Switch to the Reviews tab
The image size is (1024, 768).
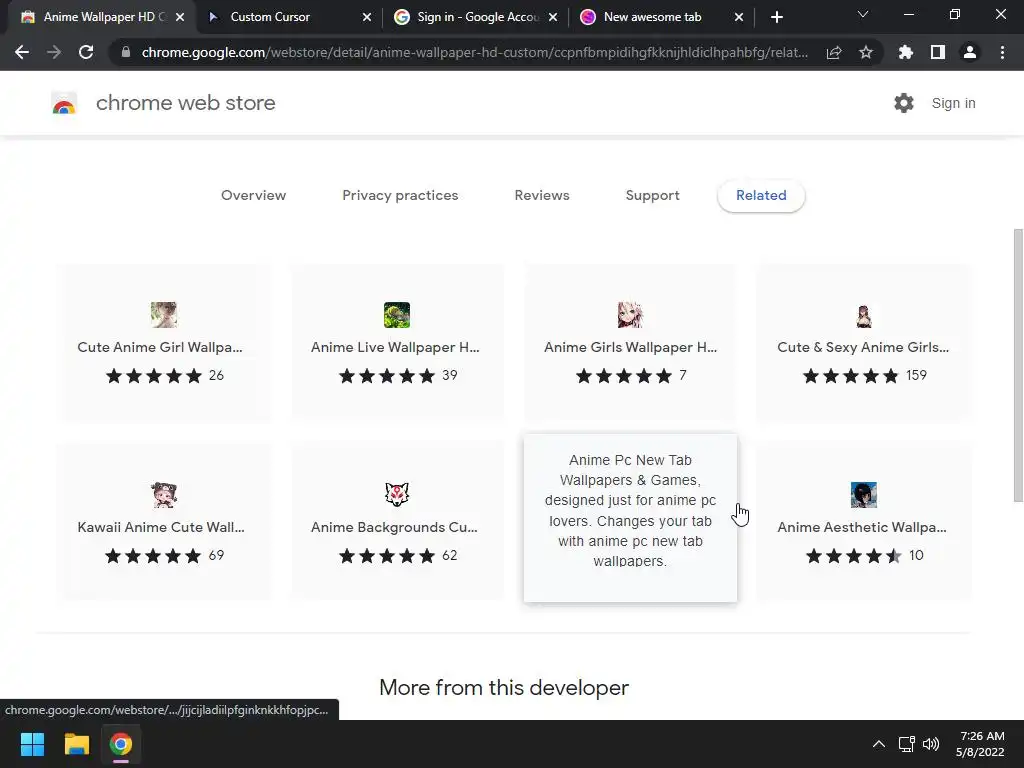(x=542, y=195)
